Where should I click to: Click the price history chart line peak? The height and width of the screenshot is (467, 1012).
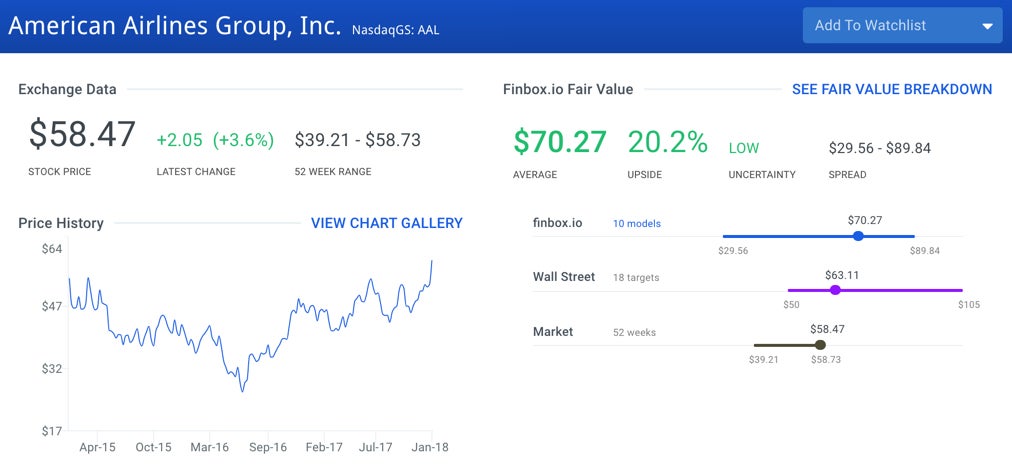click(x=432, y=261)
